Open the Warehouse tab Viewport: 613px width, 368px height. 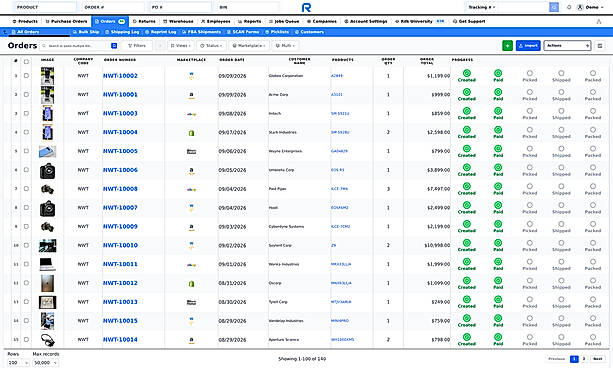click(x=178, y=22)
